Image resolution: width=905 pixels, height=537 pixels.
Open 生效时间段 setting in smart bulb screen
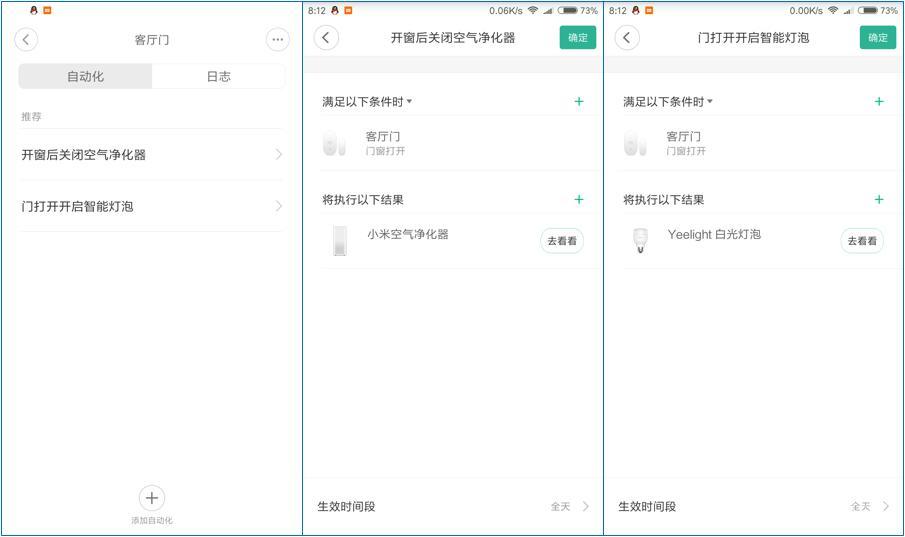[x=754, y=506]
